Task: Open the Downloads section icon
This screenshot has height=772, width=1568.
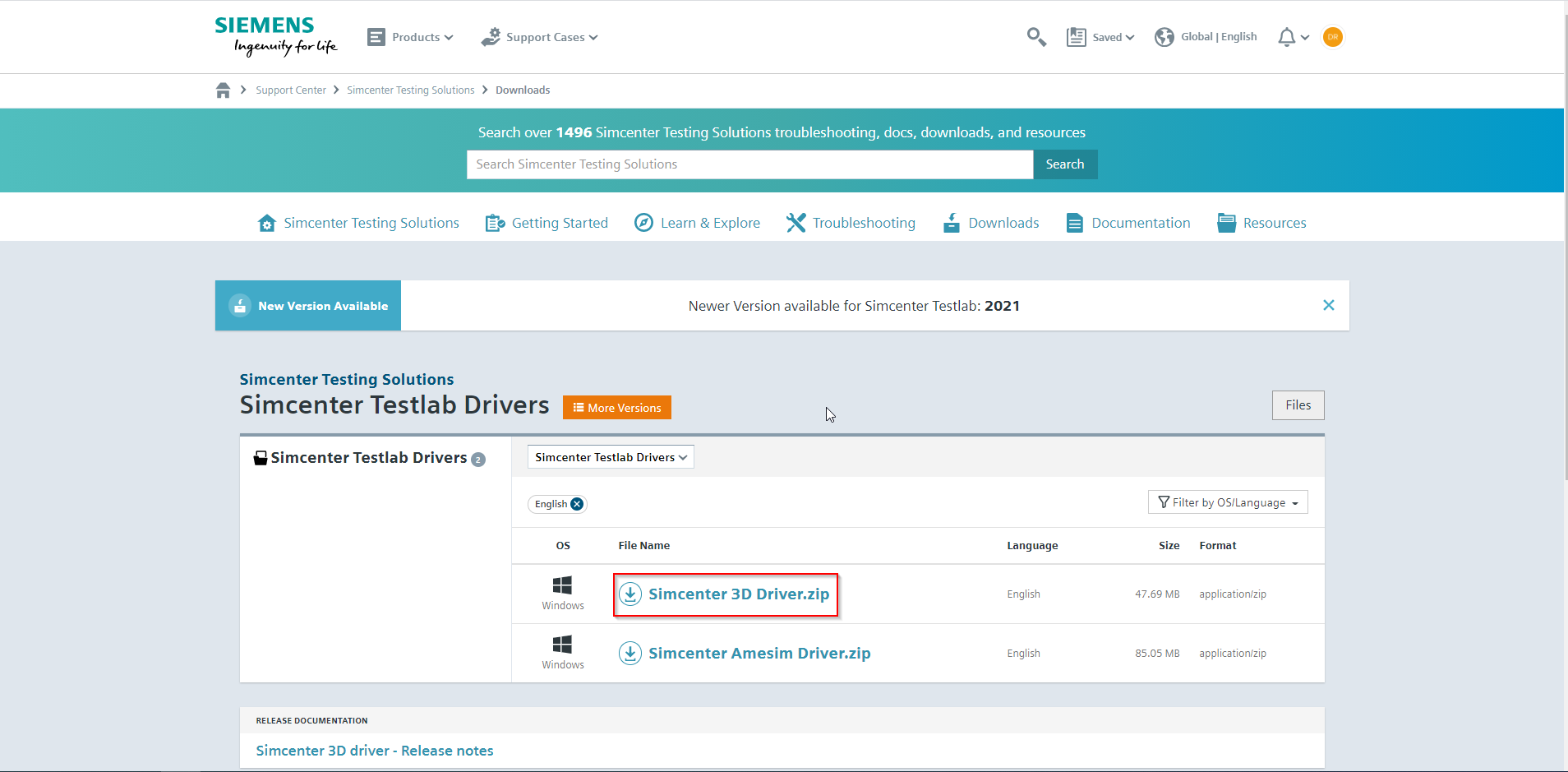Action: (x=950, y=222)
